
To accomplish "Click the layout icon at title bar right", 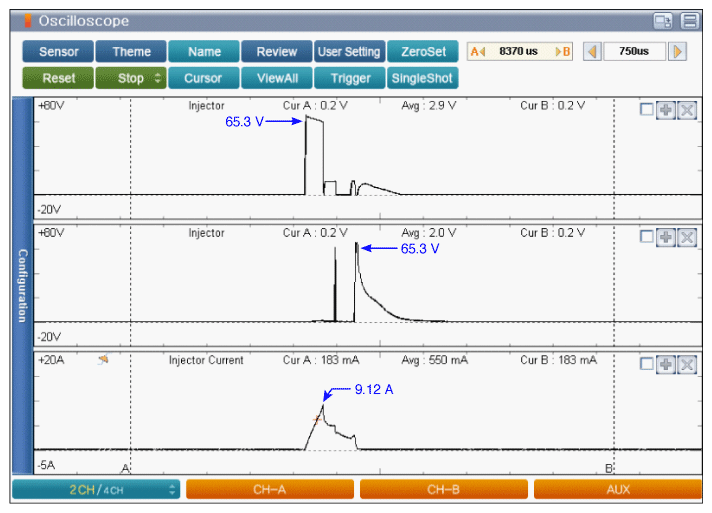I will pos(690,21).
